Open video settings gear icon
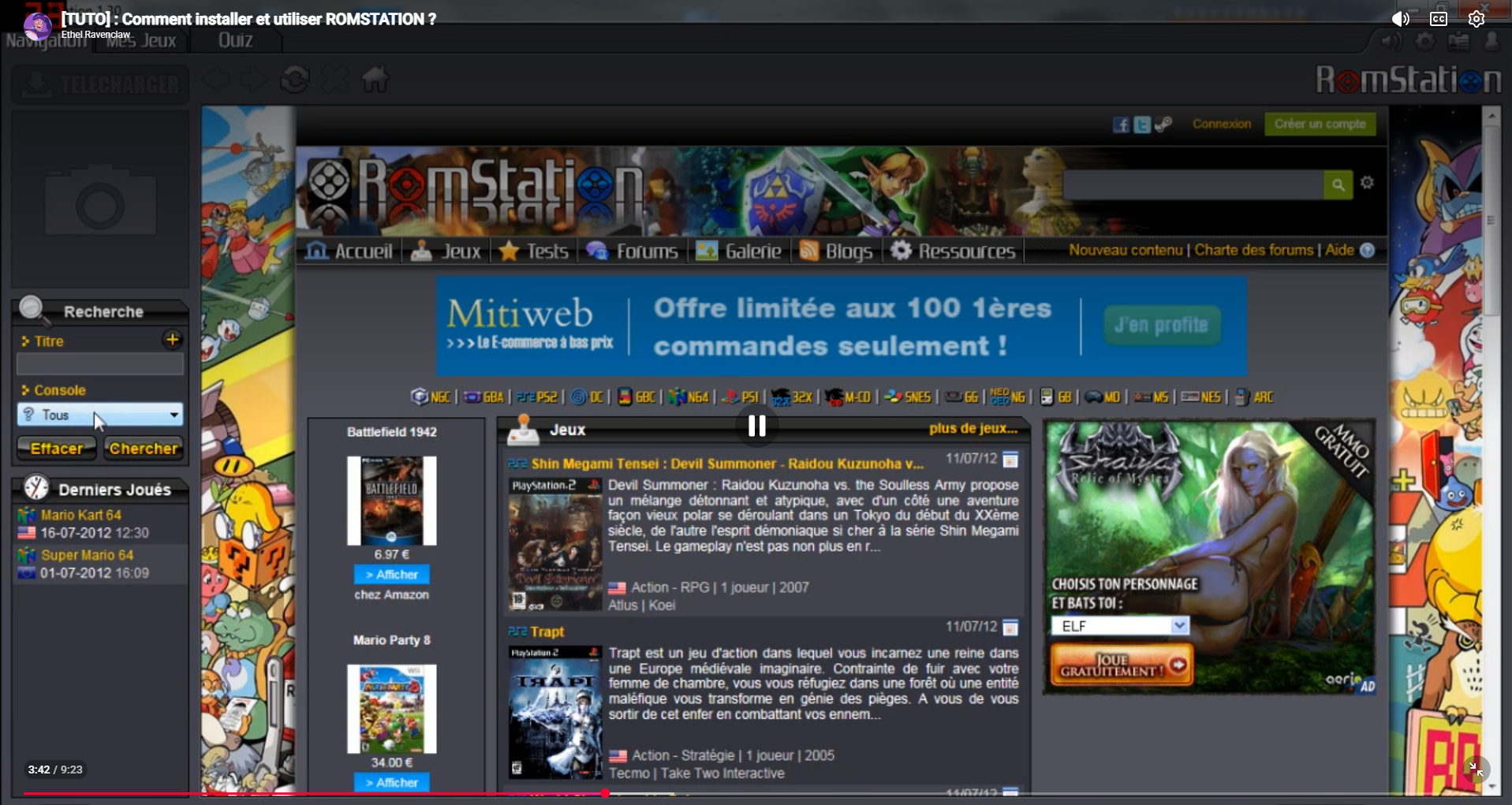Viewport: 1512px width, 805px height. (1476, 19)
